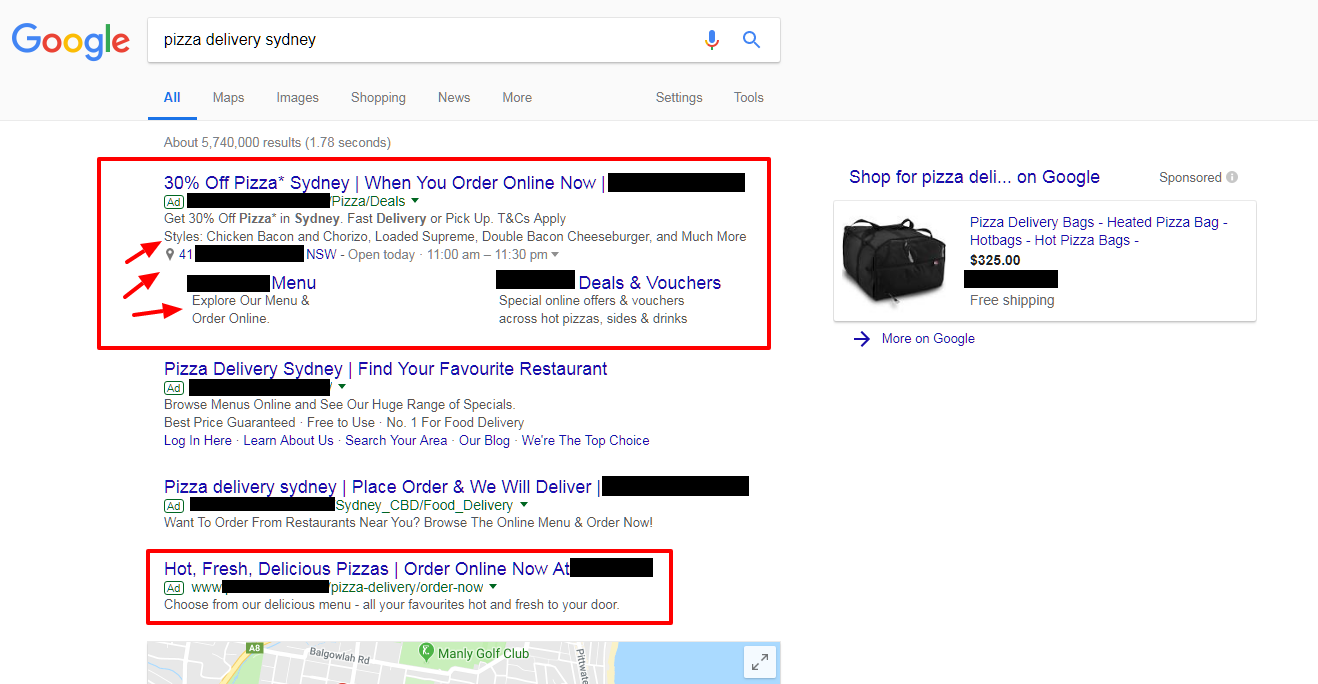
Task: Click the blue magnifier search button
Action: pyautogui.click(x=752, y=40)
